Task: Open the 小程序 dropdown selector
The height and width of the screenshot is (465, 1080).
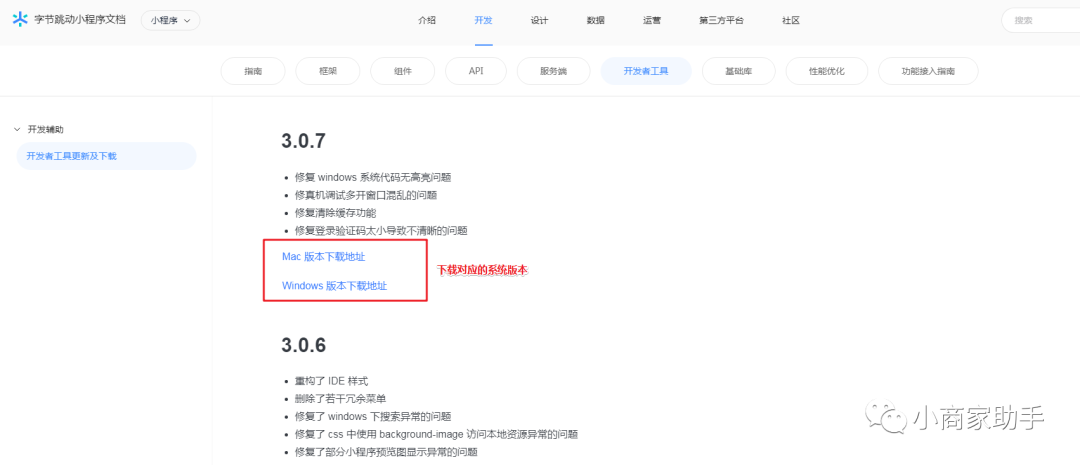Action: click(171, 21)
